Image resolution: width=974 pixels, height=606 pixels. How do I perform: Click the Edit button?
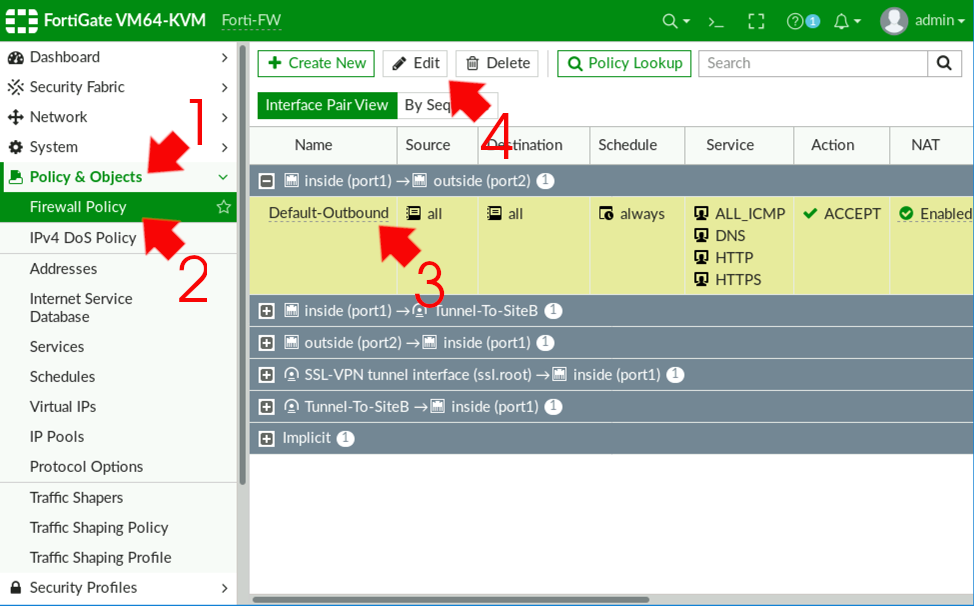click(x=415, y=63)
